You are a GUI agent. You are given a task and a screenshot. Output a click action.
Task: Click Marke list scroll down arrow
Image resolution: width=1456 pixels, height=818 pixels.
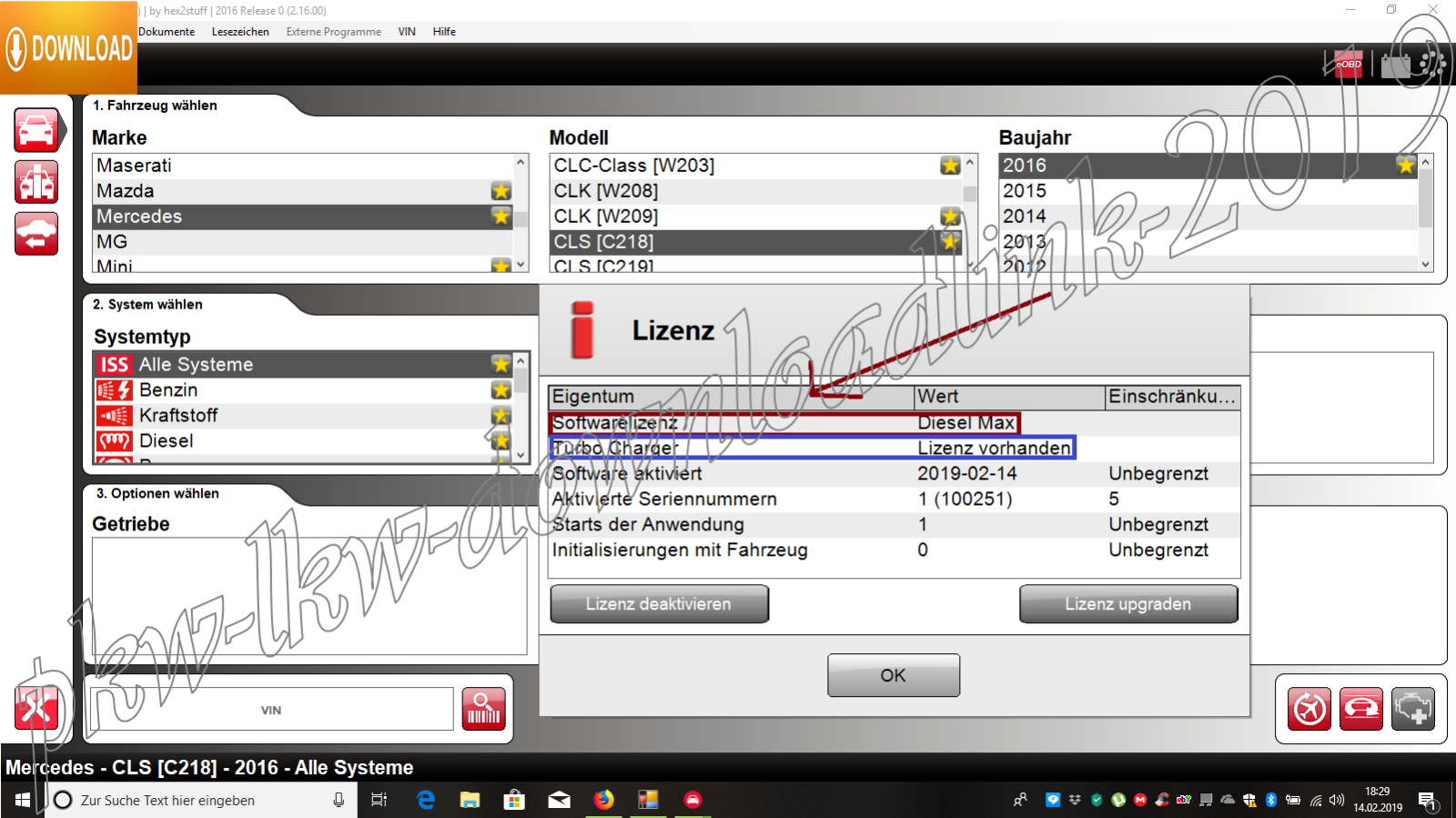[x=521, y=265]
